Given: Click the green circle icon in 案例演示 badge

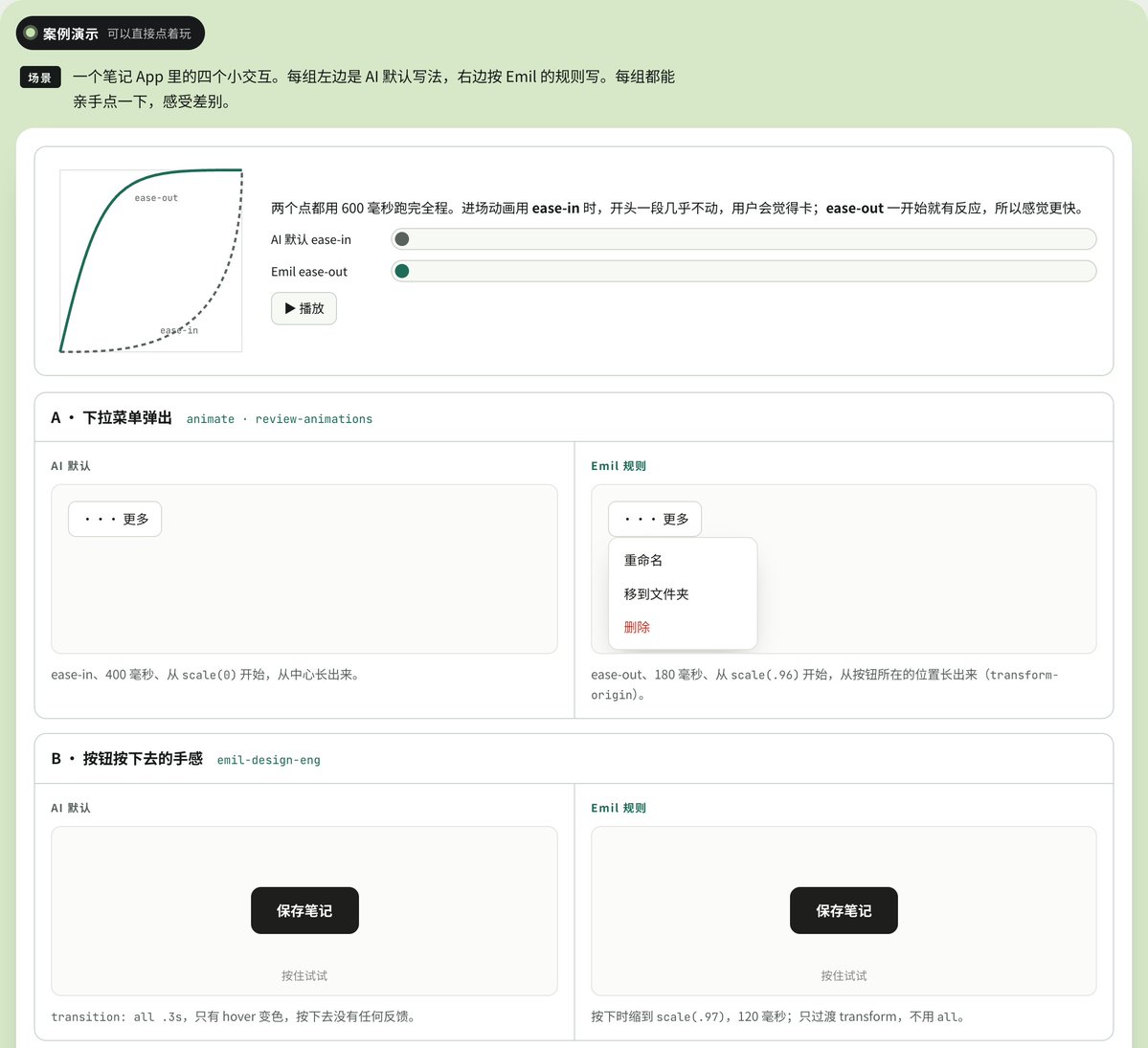Looking at the screenshot, I should click(31, 33).
